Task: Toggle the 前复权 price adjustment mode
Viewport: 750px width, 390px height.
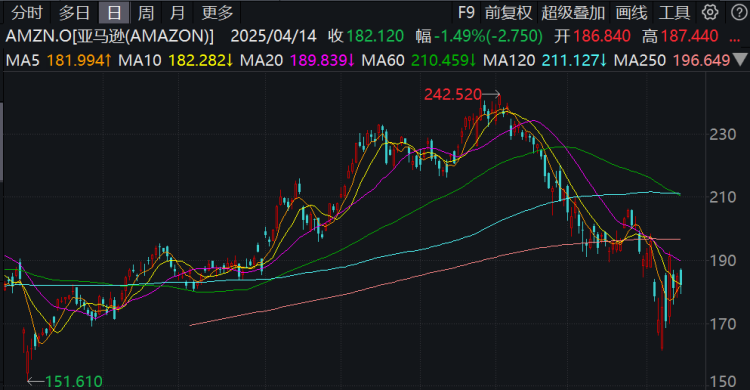Action: tap(508, 12)
